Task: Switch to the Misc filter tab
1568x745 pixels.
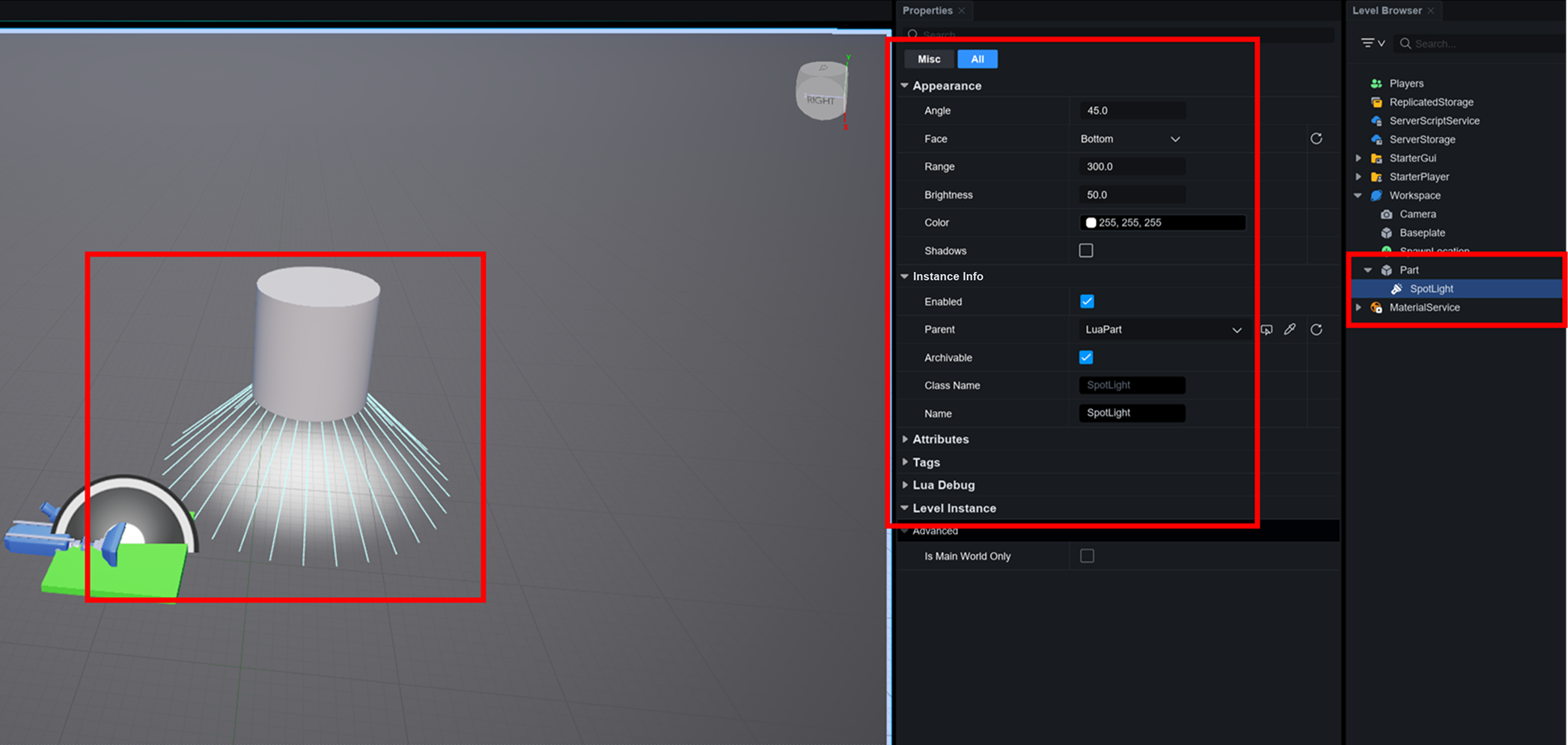Action: [x=929, y=59]
